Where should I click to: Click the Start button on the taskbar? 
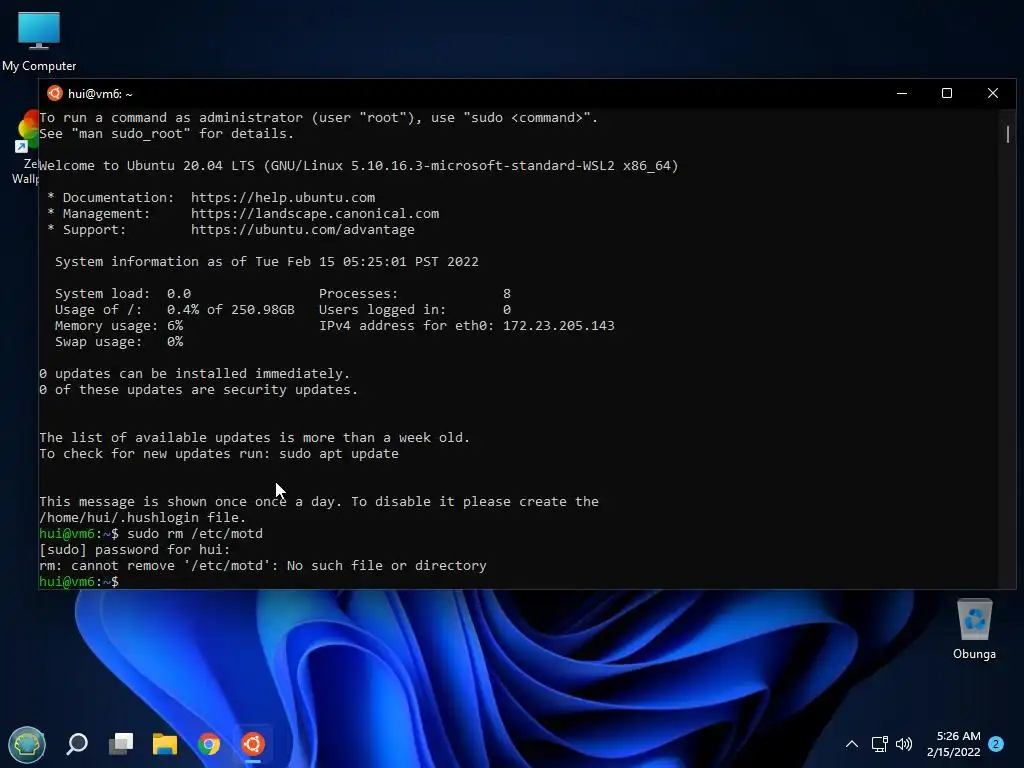click(27, 744)
